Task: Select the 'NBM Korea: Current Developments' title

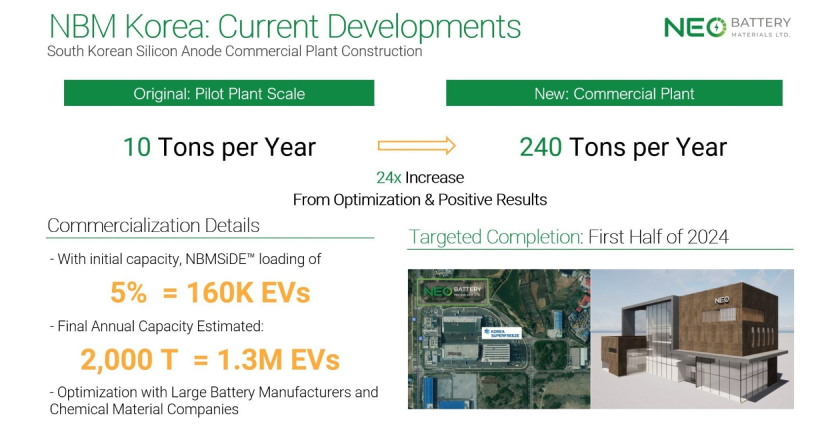Action: [284, 26]
